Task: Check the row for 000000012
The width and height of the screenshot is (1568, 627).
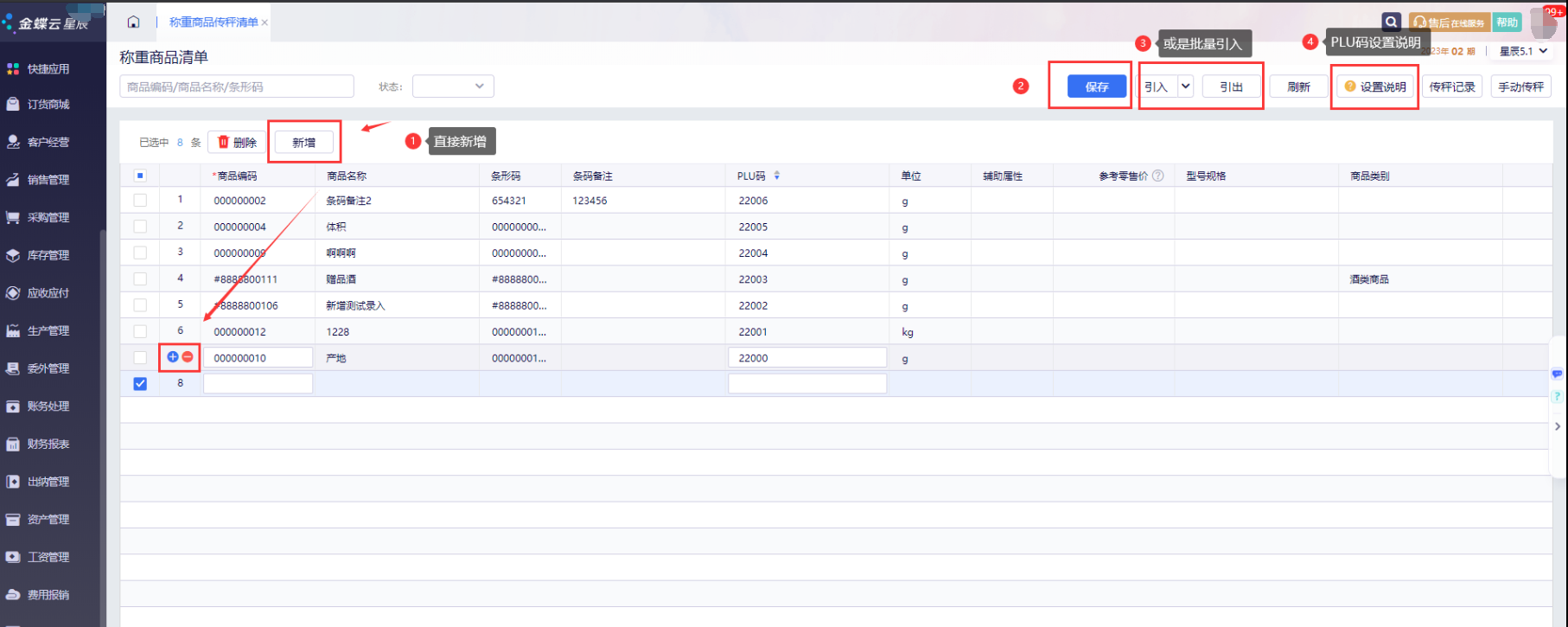Action: click(x=140, y=330)
